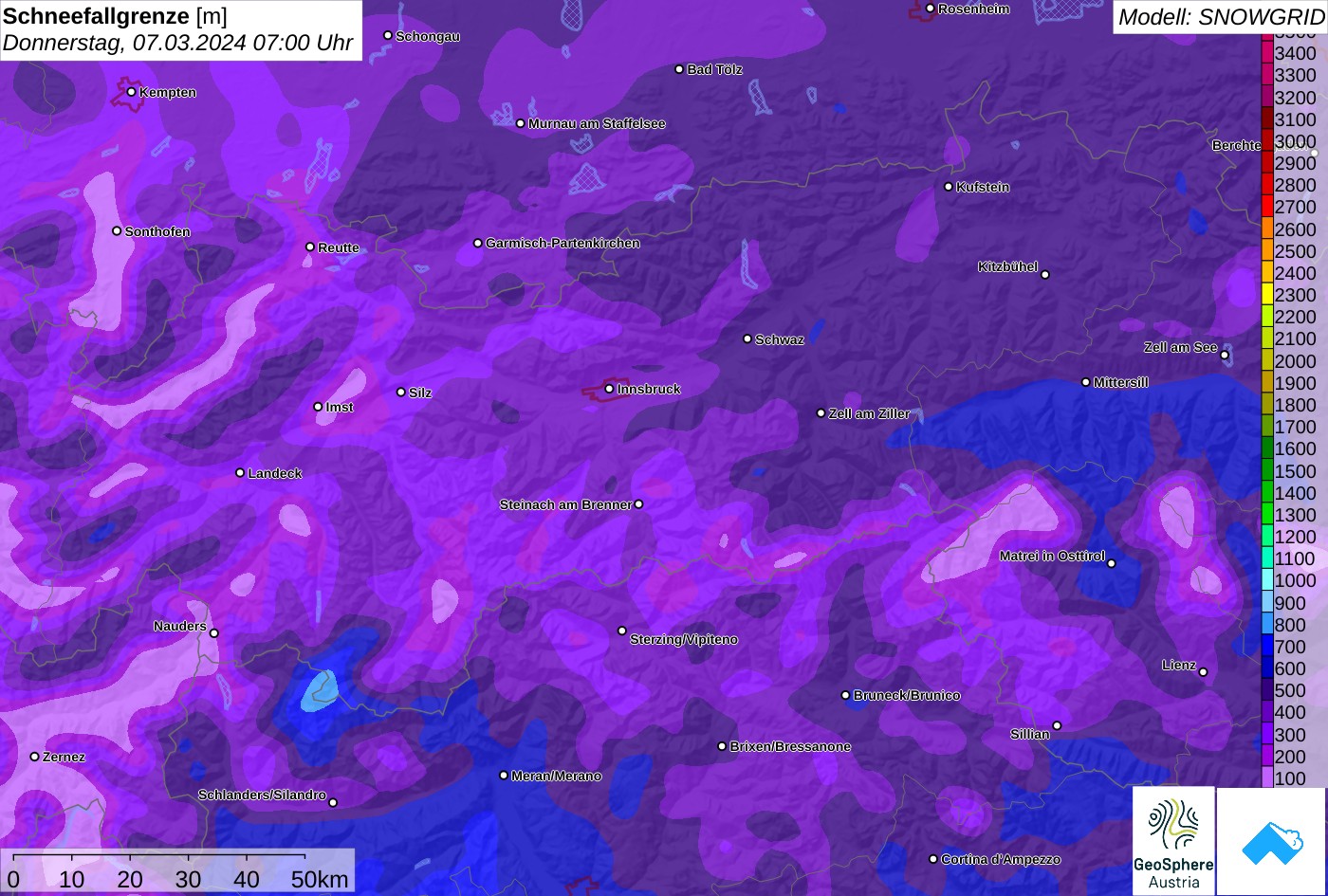This screenshot has height=896, width=1328.
Task: Click the Kufstein location dot
Action: 949,187
